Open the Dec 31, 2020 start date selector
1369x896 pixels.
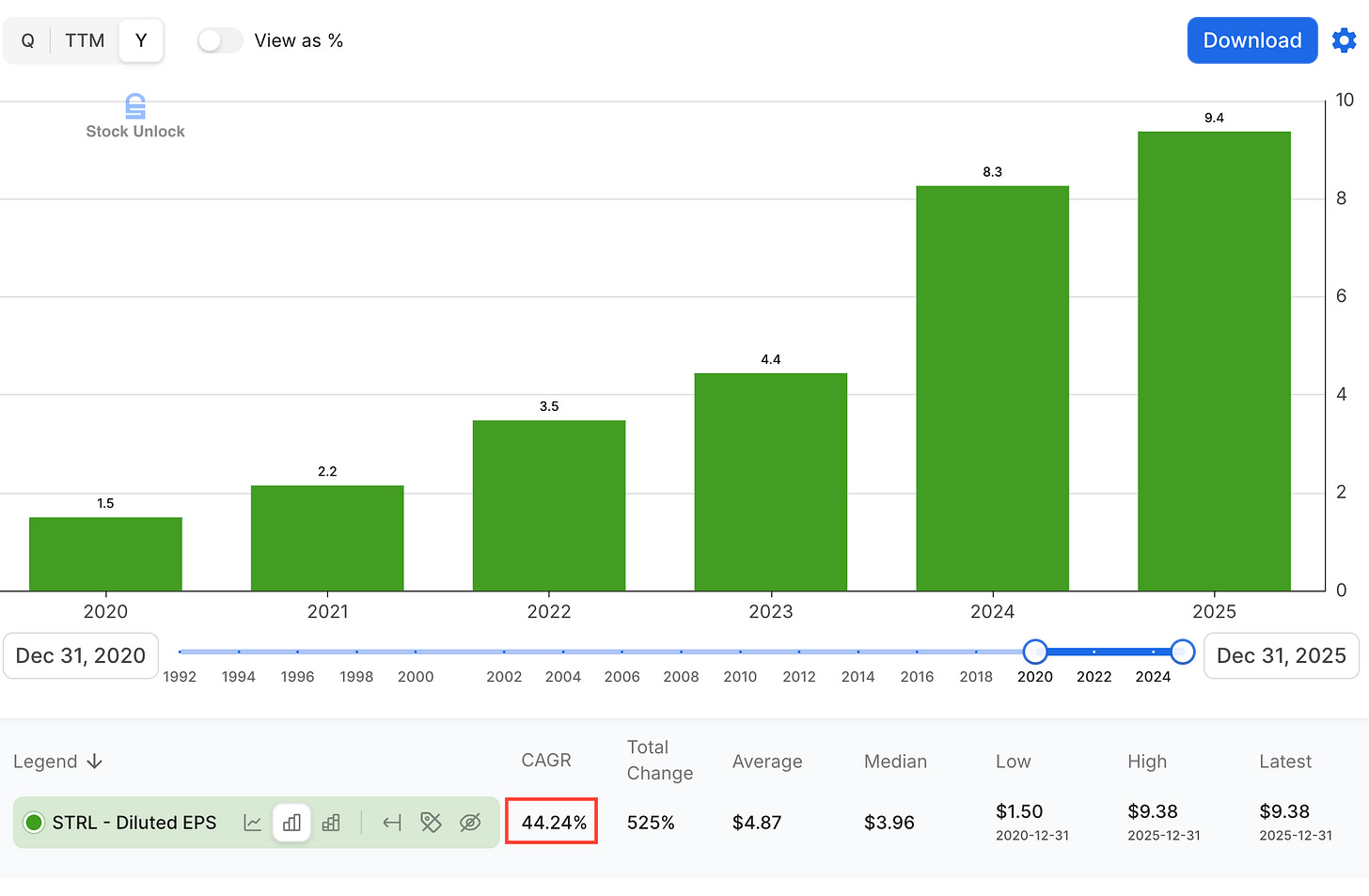[x=80, y=655]
